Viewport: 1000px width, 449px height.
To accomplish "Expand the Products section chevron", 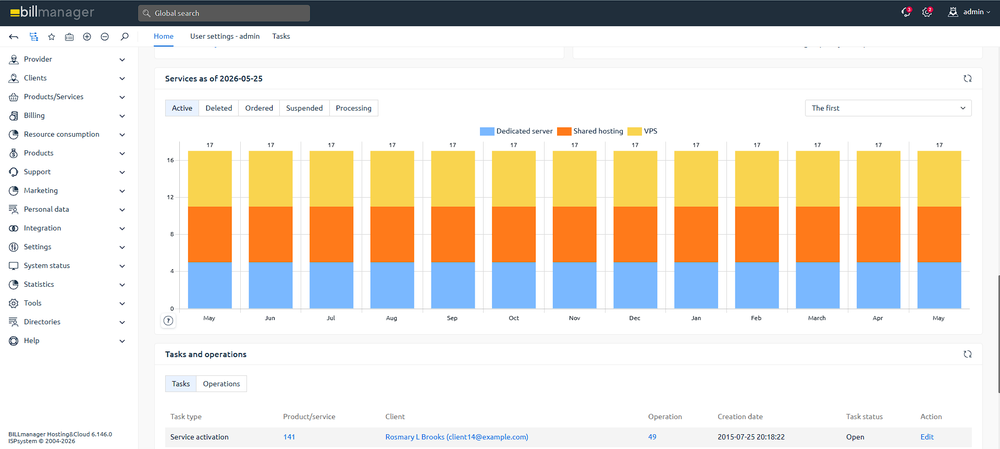I will tap(122, 154).
